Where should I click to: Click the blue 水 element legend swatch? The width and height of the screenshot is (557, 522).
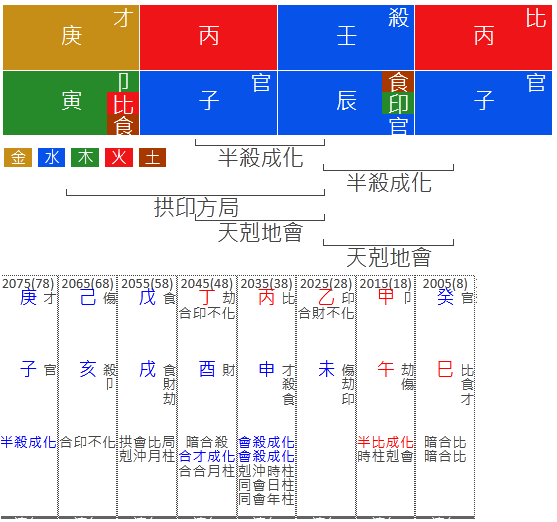click(52, 157)
